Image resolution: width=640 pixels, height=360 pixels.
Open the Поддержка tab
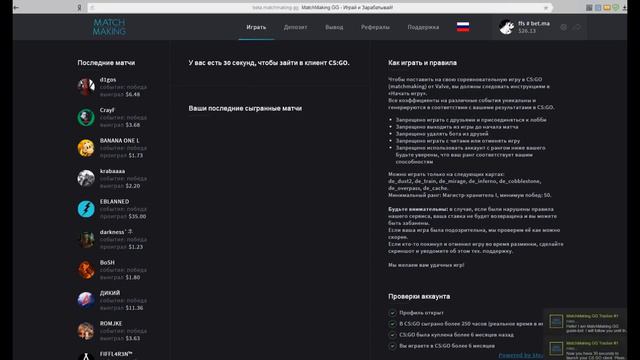click(423, 27)
